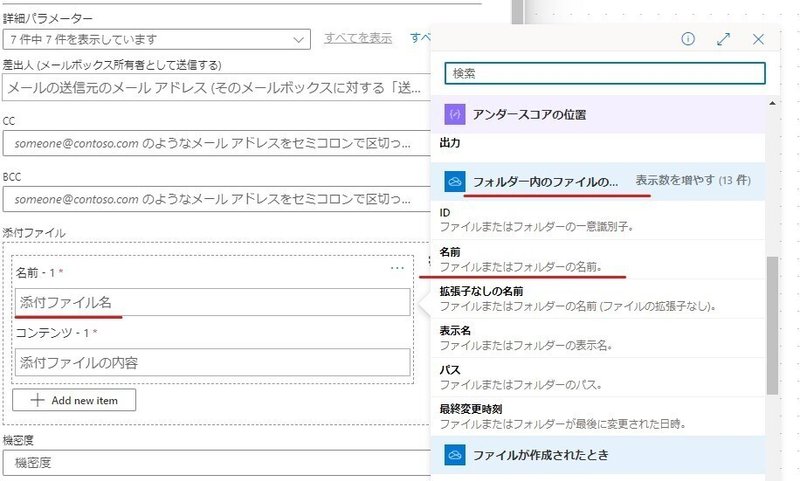Click the ファイルが作成されたとき section header

(598, 454)
